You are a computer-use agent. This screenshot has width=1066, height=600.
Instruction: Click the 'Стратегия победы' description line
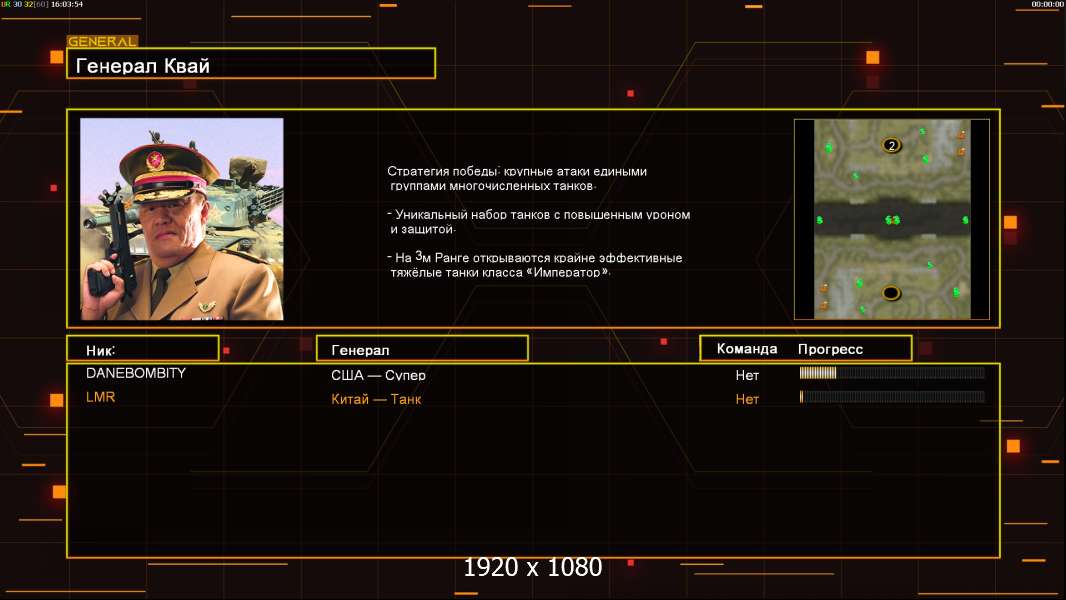pos(517,178)
